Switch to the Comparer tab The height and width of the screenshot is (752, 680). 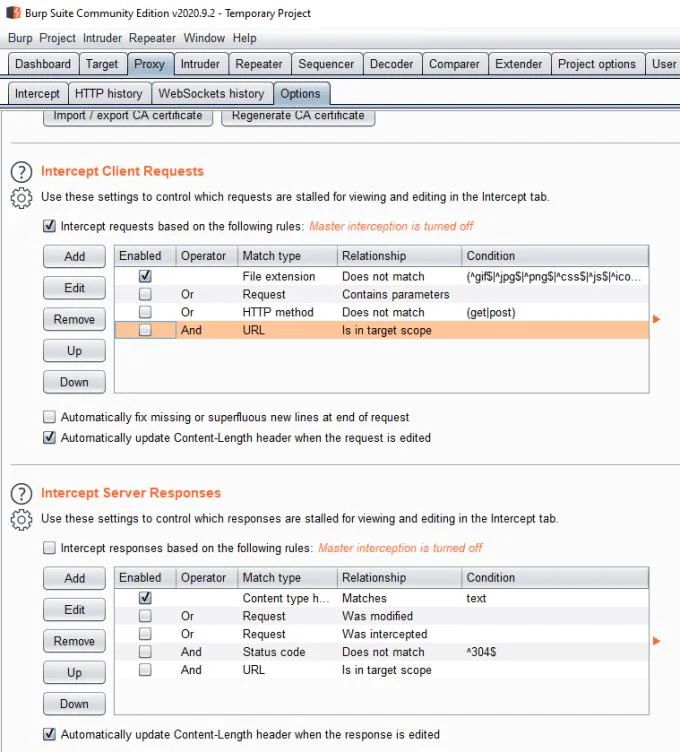pos(454,64)
